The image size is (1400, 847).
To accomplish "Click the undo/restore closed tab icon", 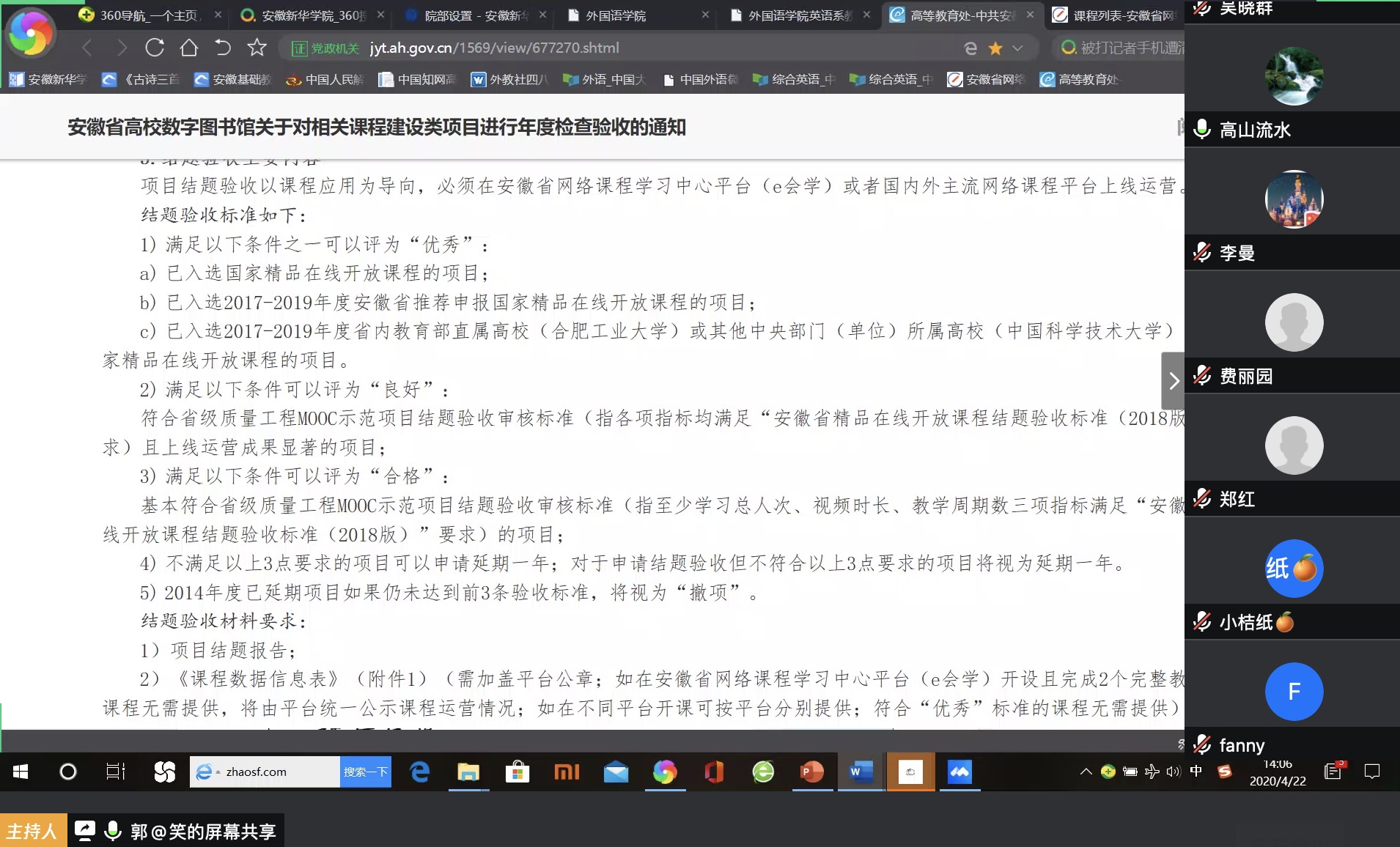I will coord(223,48).
